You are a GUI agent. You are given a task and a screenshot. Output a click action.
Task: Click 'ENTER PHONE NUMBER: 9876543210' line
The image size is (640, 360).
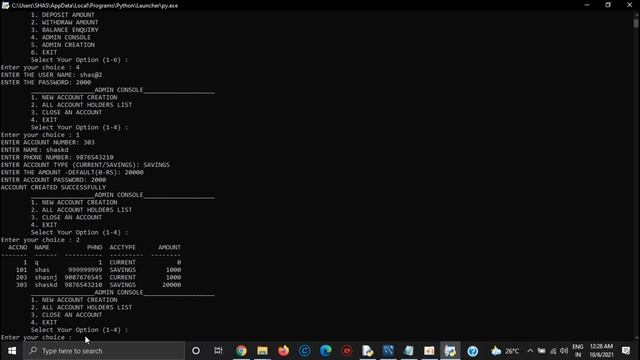tap(57, 157)
